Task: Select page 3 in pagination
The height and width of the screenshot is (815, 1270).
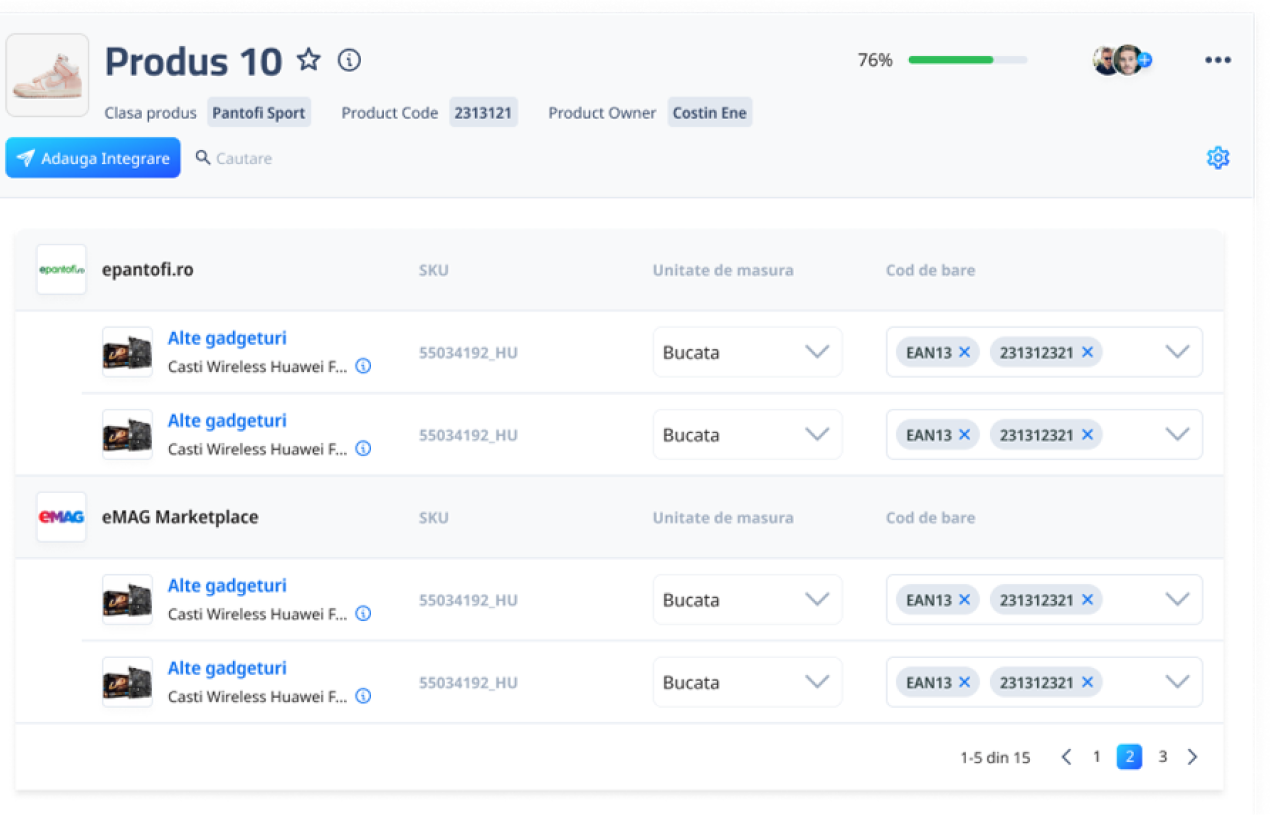Action: tap(1162, 757)
